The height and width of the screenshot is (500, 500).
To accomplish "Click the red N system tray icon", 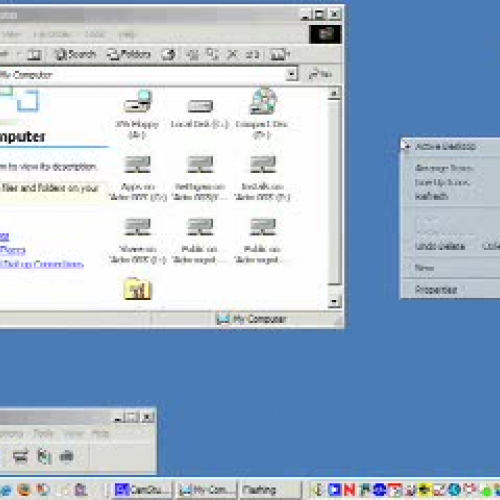I will [349, 490].
